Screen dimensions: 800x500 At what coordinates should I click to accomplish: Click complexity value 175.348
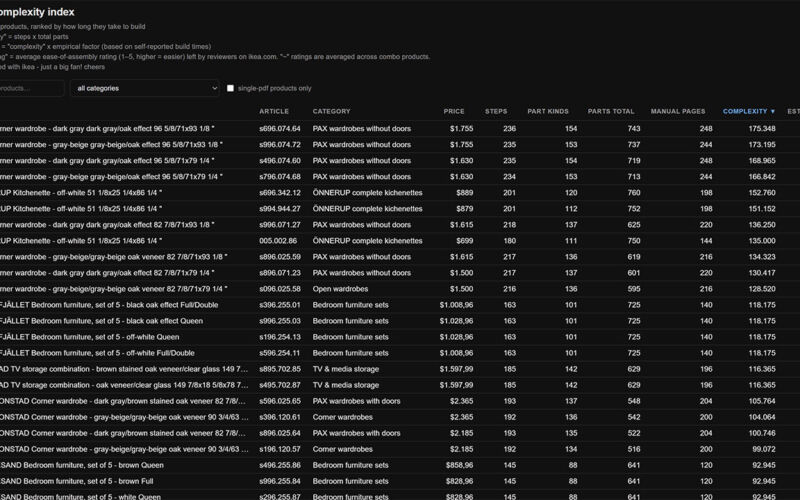[762, 129]
